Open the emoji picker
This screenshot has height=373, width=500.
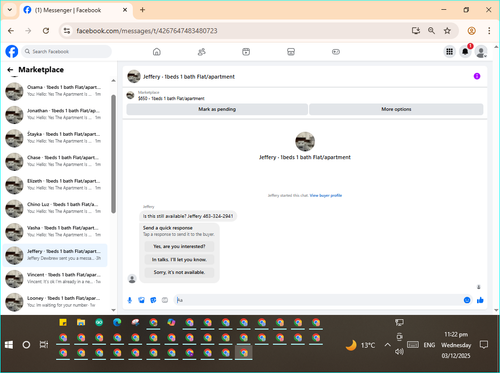[x=467, y=300]
